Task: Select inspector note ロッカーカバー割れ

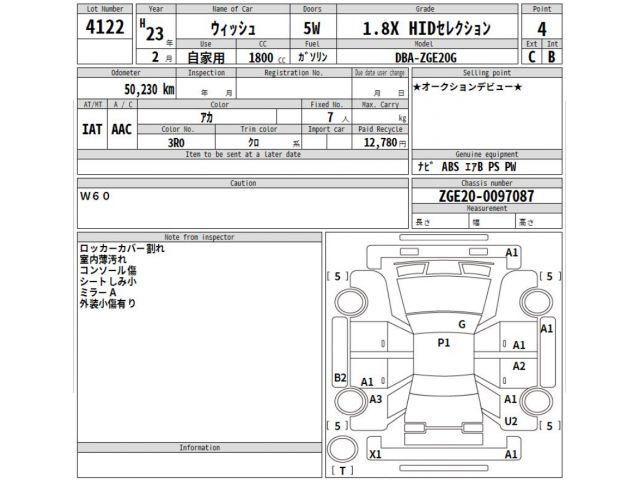Action: pos(122,248)
